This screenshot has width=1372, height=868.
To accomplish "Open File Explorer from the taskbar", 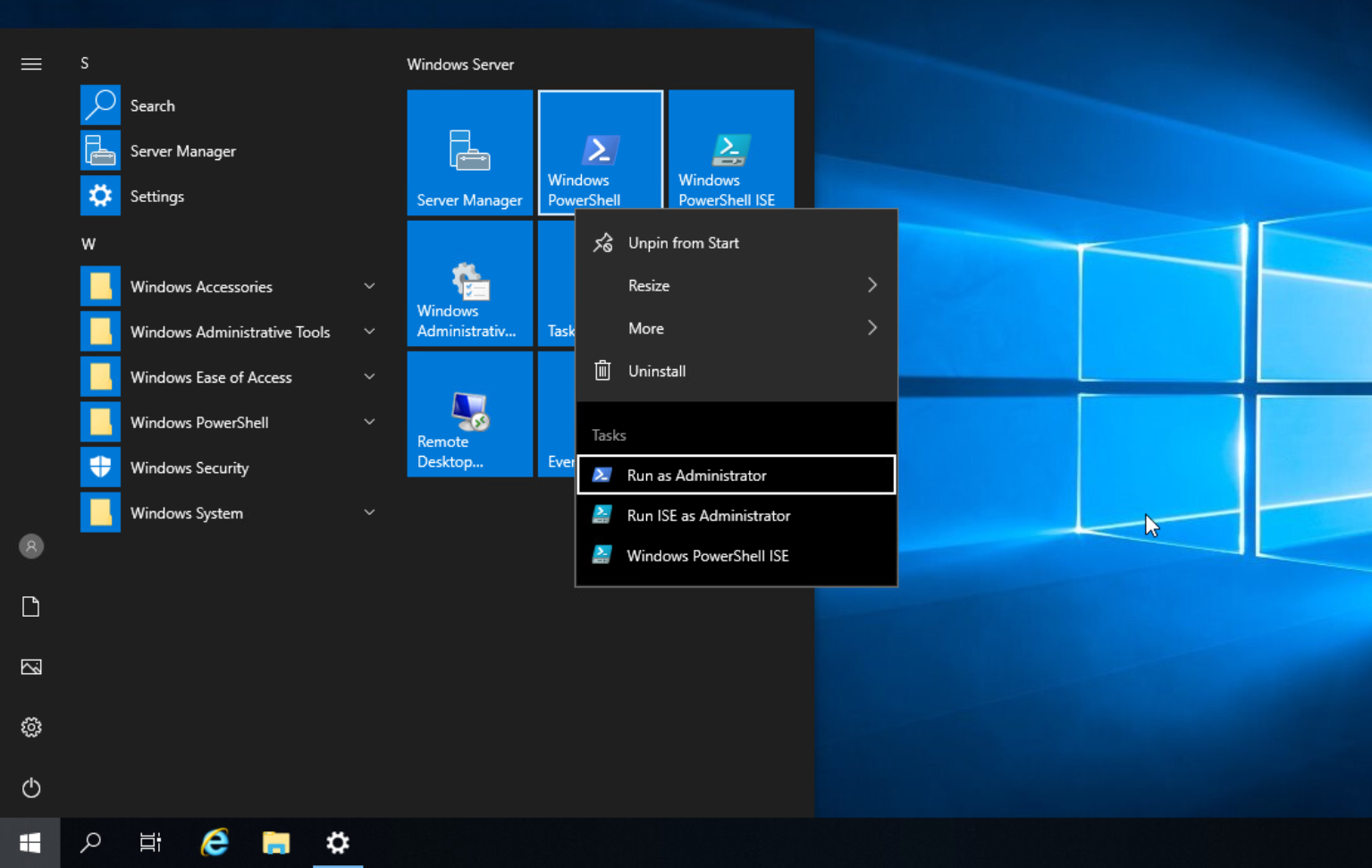I will pos(276,843).
